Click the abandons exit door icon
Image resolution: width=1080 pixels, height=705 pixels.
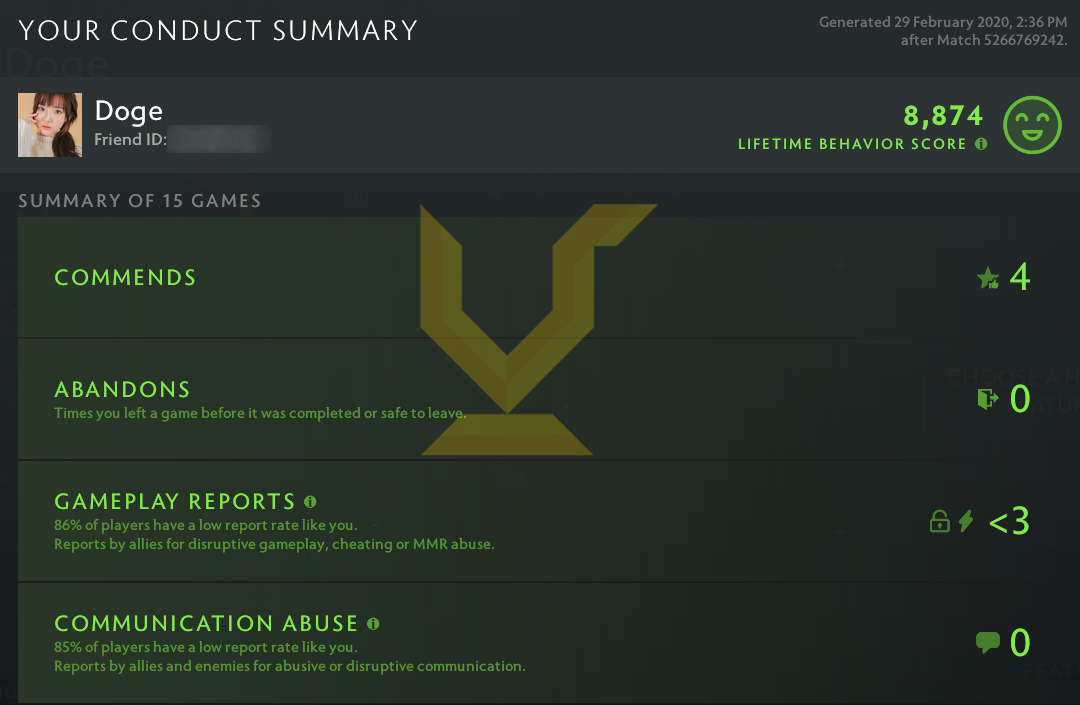point(988,400)
